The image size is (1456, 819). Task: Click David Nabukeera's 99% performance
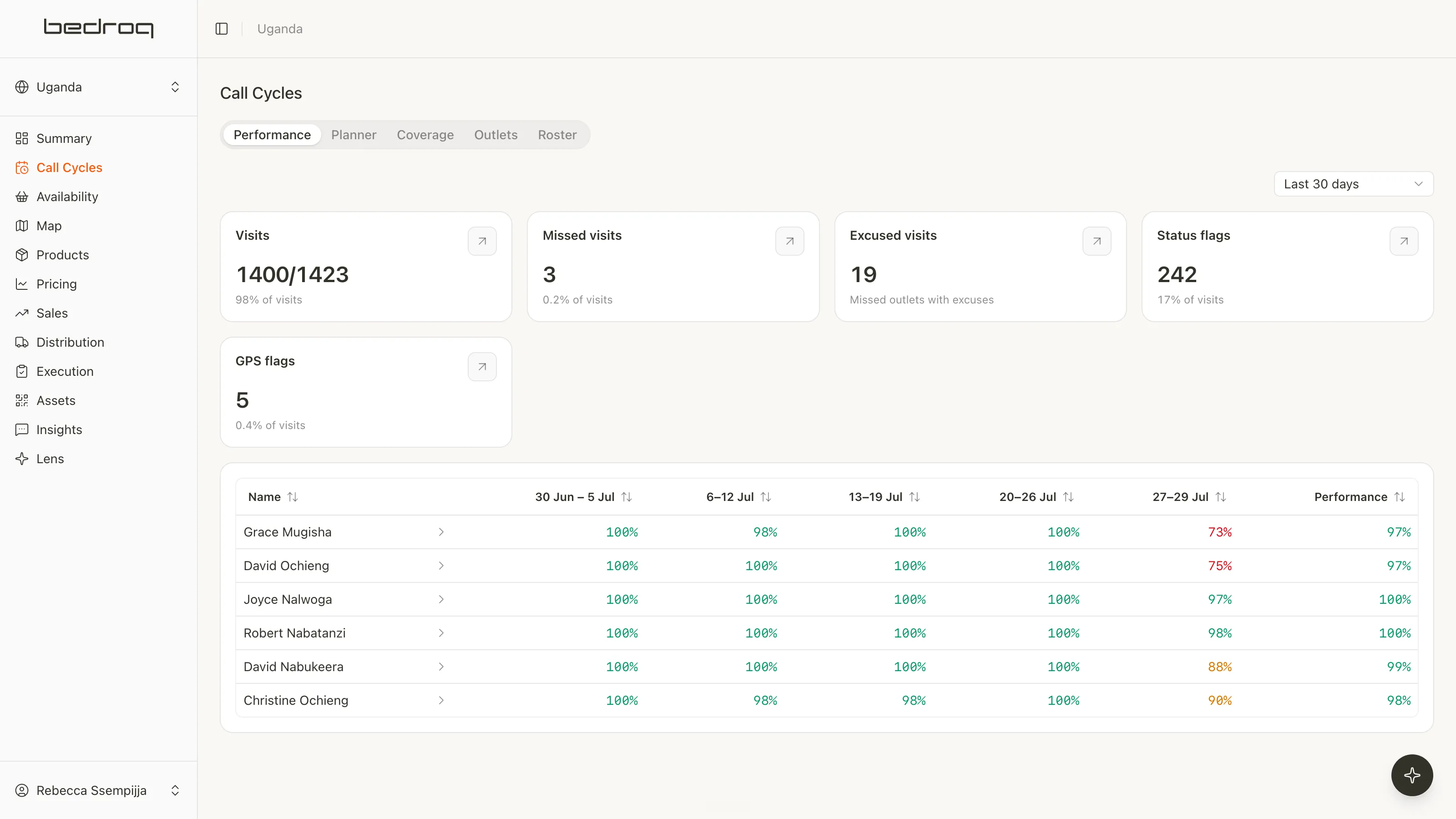[x=1398, y=667]
